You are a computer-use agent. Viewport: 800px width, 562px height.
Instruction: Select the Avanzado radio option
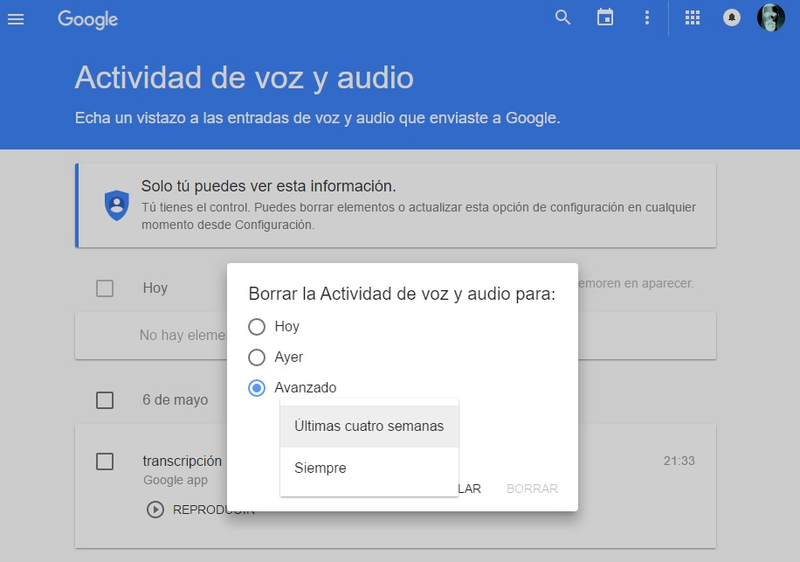(x=257, y=388)
